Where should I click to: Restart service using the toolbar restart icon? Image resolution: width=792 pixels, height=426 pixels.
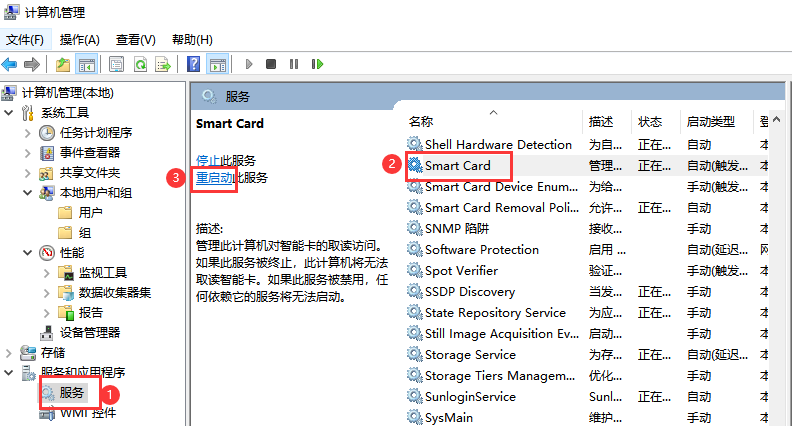(x=317, y=64)
